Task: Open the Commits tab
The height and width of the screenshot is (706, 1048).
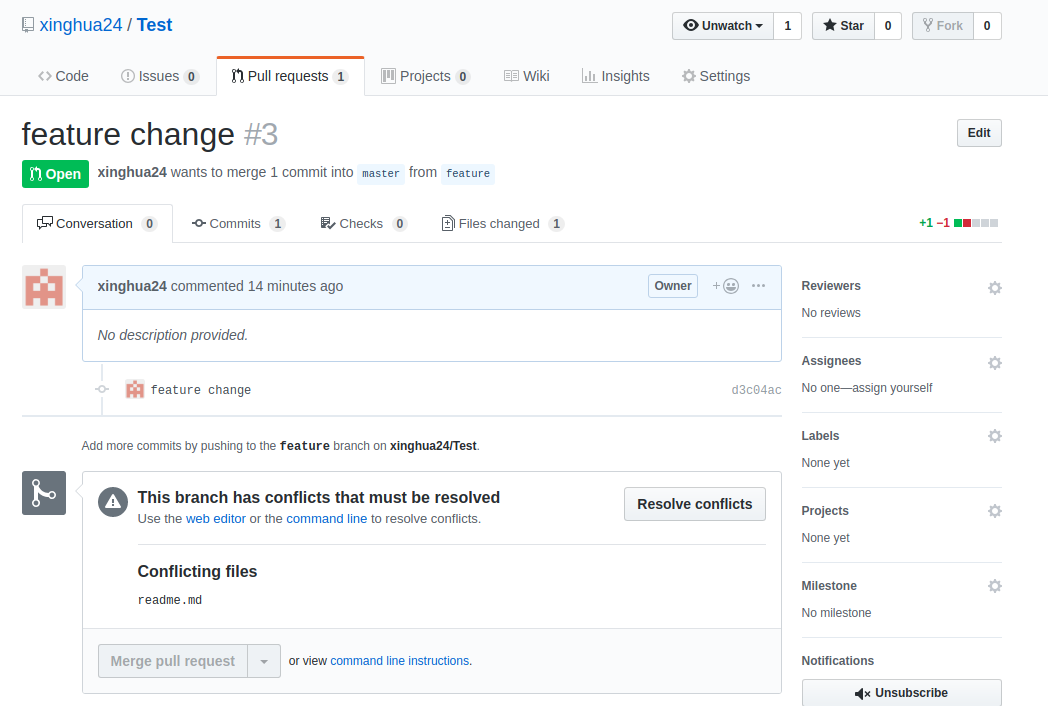Action: coord(239,224)
